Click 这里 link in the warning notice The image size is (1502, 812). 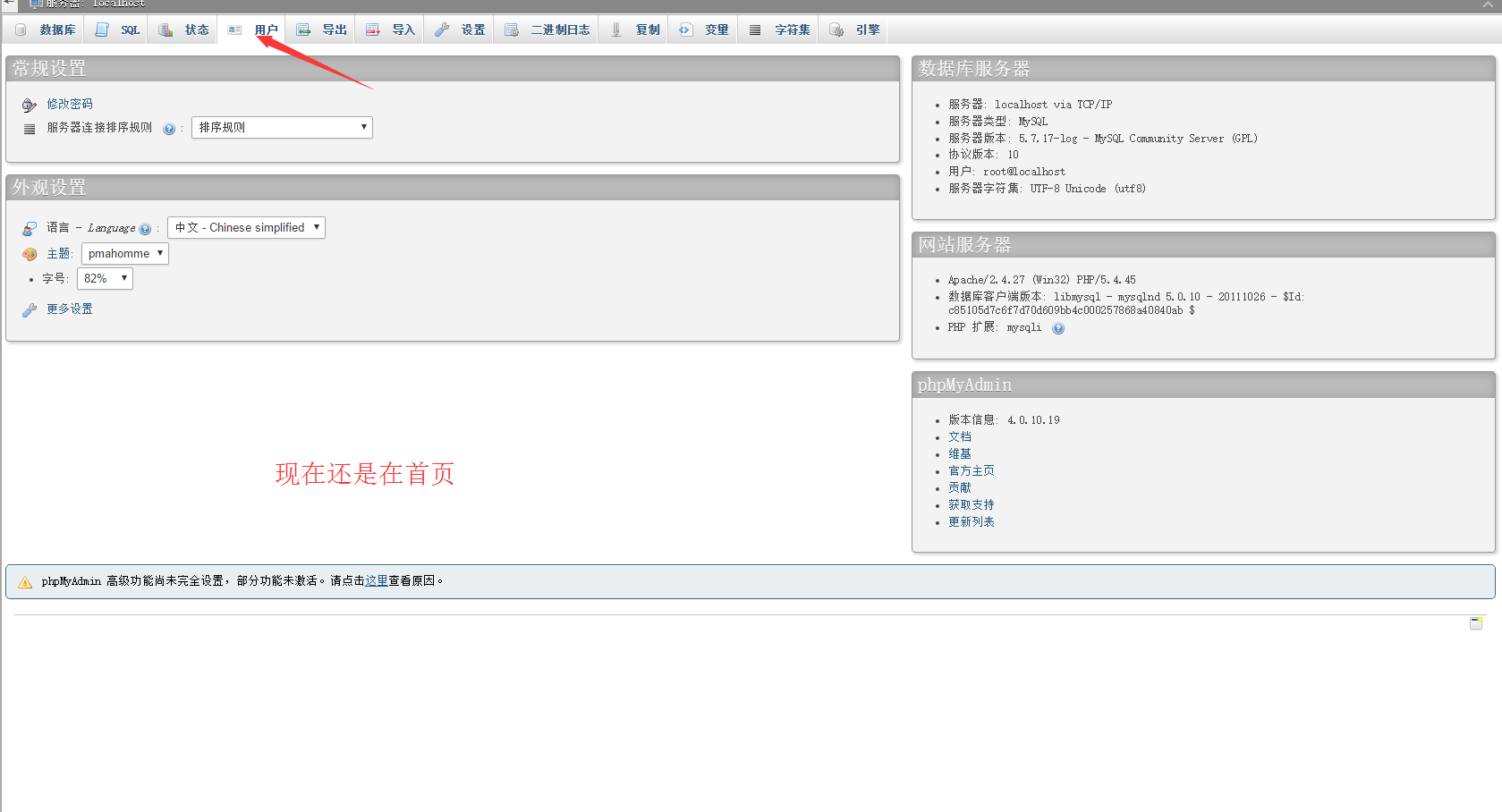[377, 581]
